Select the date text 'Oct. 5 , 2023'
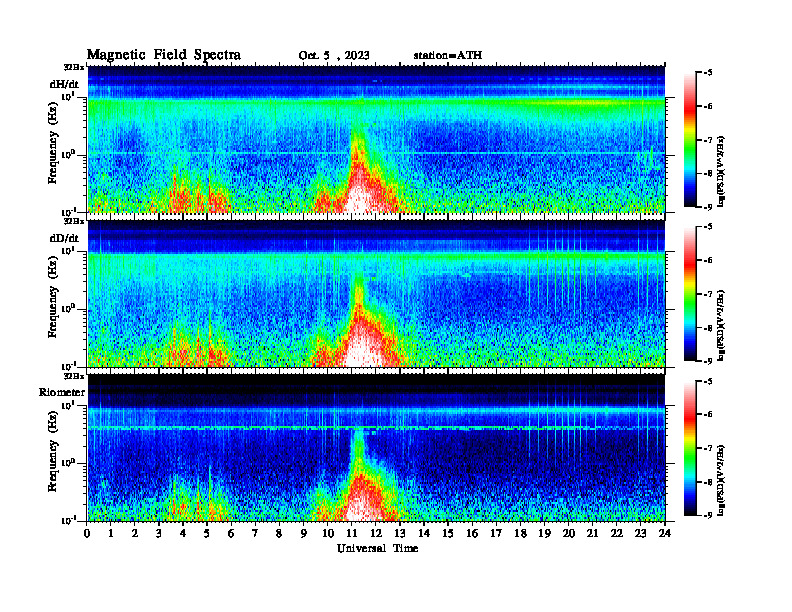This screenshot has width=792, height=612. [334, 56]
